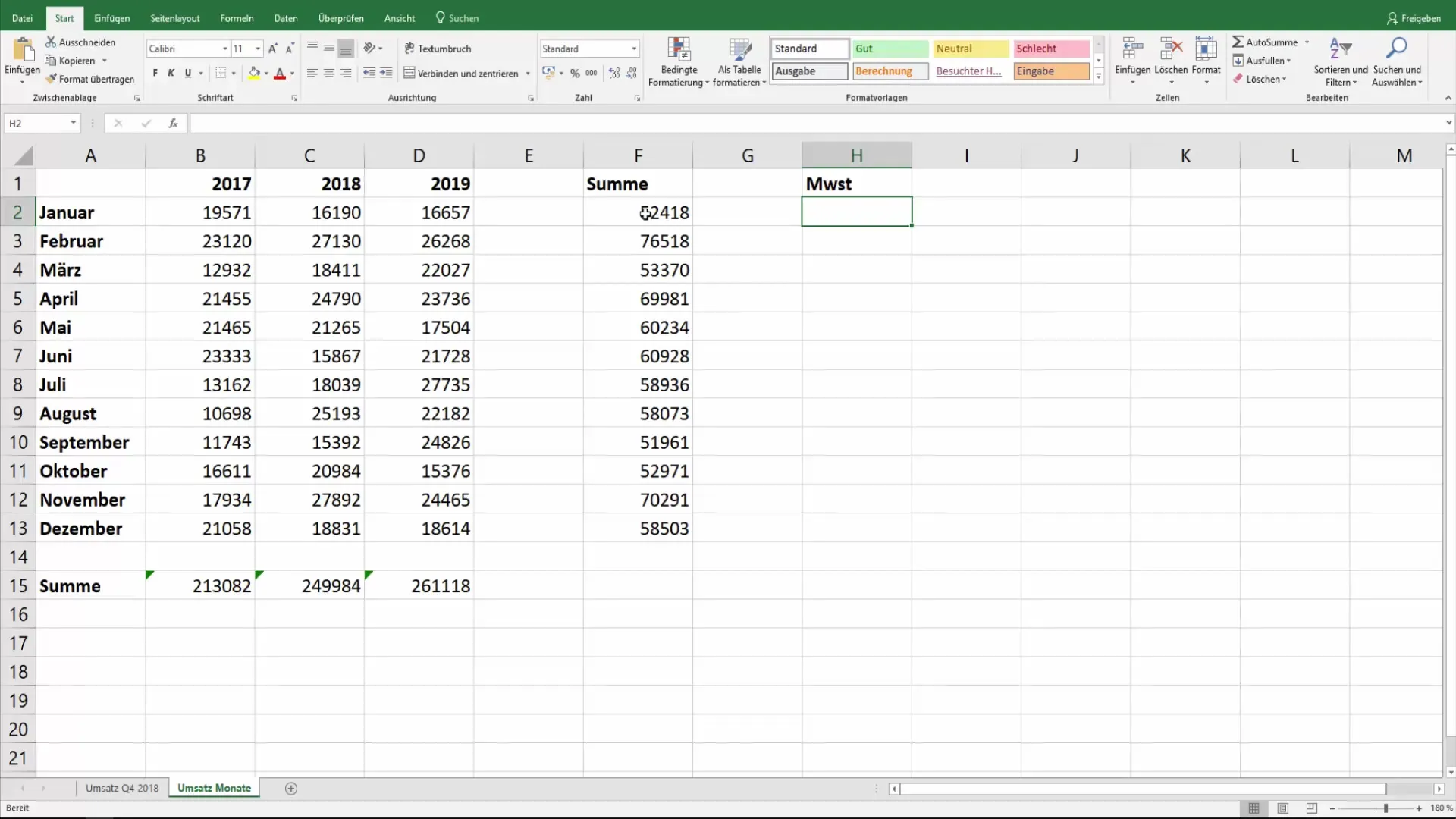Toggle italic (K) formatting
1456x819 pixels.
(x=171, y=74)
